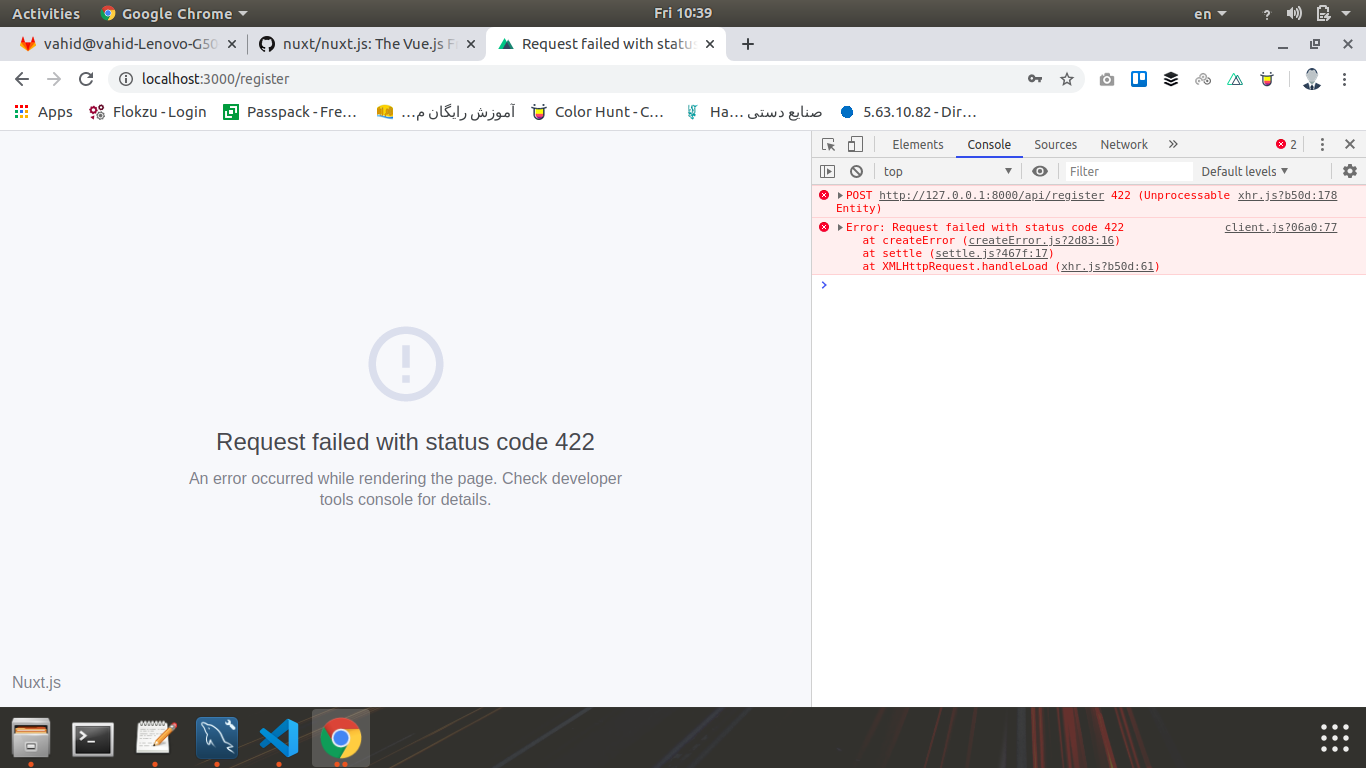Open DevTools customize three-dot menu

pyautogui.click(x=1322, y=144)
